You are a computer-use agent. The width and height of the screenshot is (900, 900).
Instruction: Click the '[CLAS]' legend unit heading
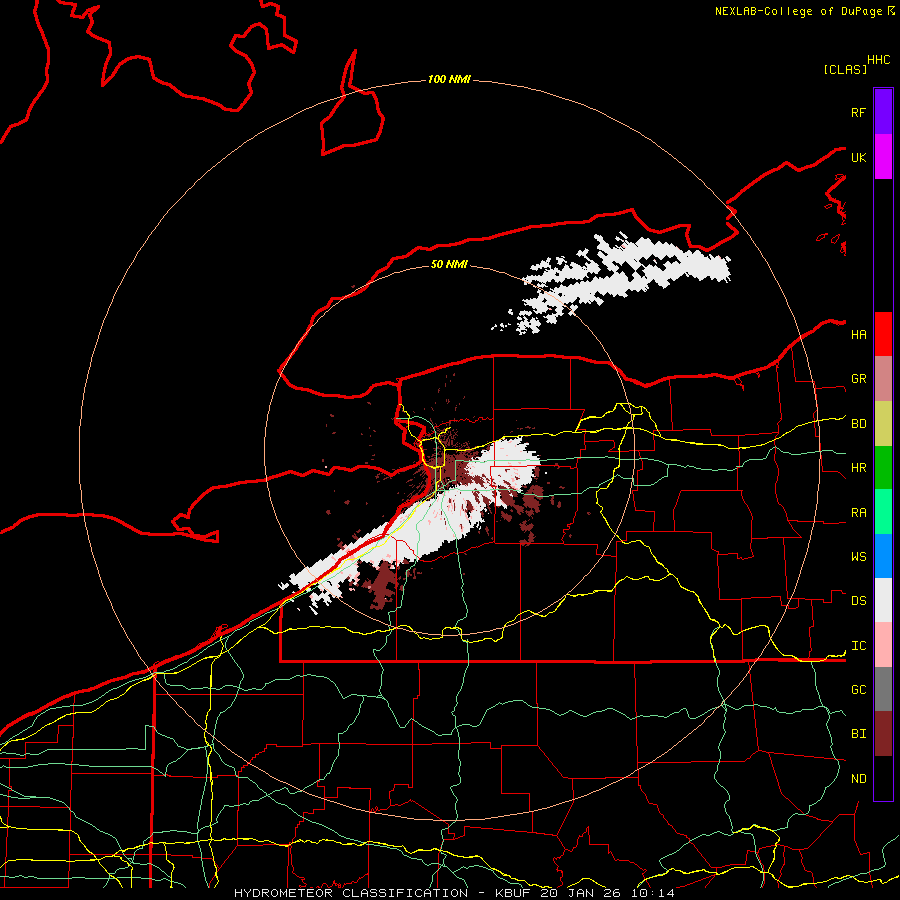click(845, 69)
